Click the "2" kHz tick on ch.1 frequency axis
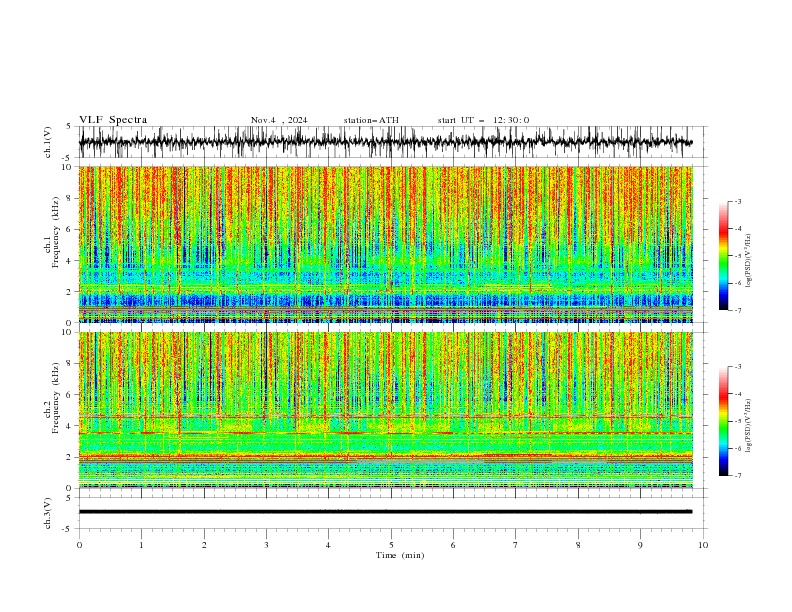 coord(70,291)
